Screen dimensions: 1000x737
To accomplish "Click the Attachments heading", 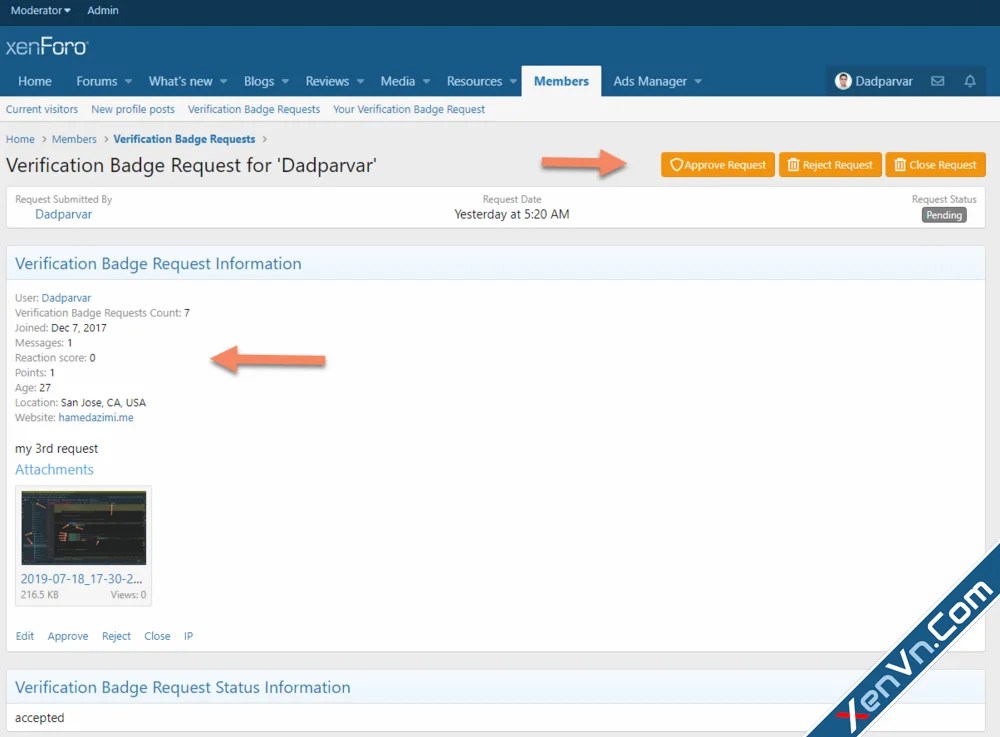I will click(x=54, y=470).
